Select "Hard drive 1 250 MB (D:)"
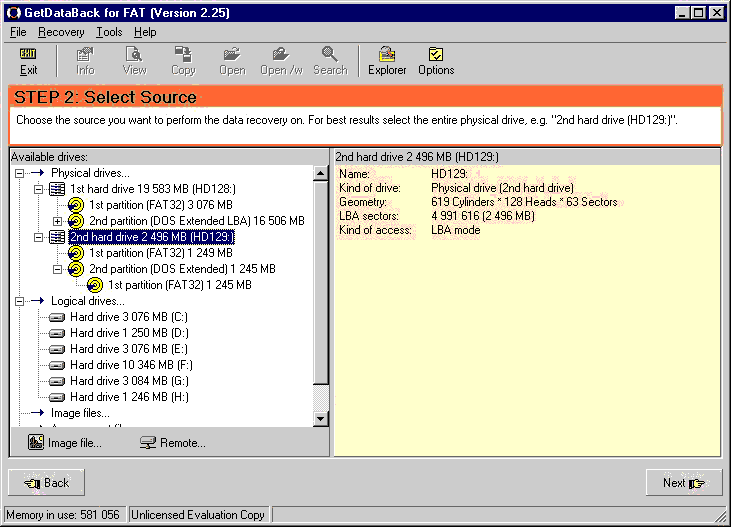Image resolution: width=731 pixels, height=527 pixels. click(129, 333)
